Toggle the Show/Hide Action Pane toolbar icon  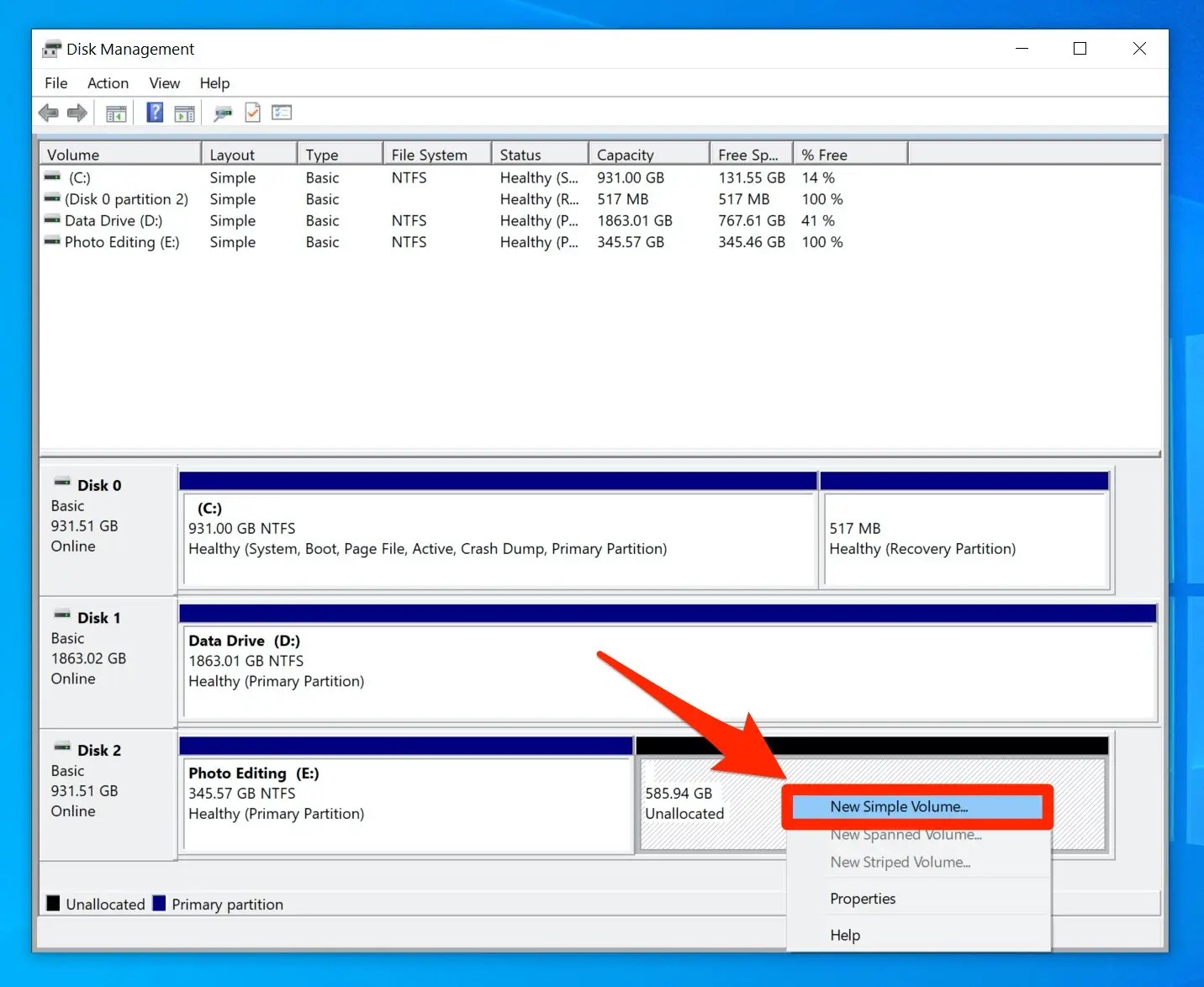pyautogui.click(x=184, y=113)
